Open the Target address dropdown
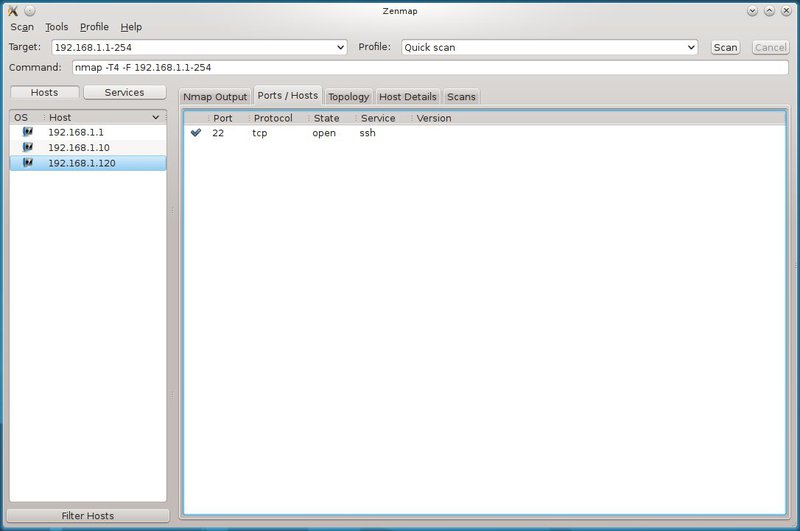Image resolution: width=800 pixels, height=531 pixels. (x=340, y=47)
